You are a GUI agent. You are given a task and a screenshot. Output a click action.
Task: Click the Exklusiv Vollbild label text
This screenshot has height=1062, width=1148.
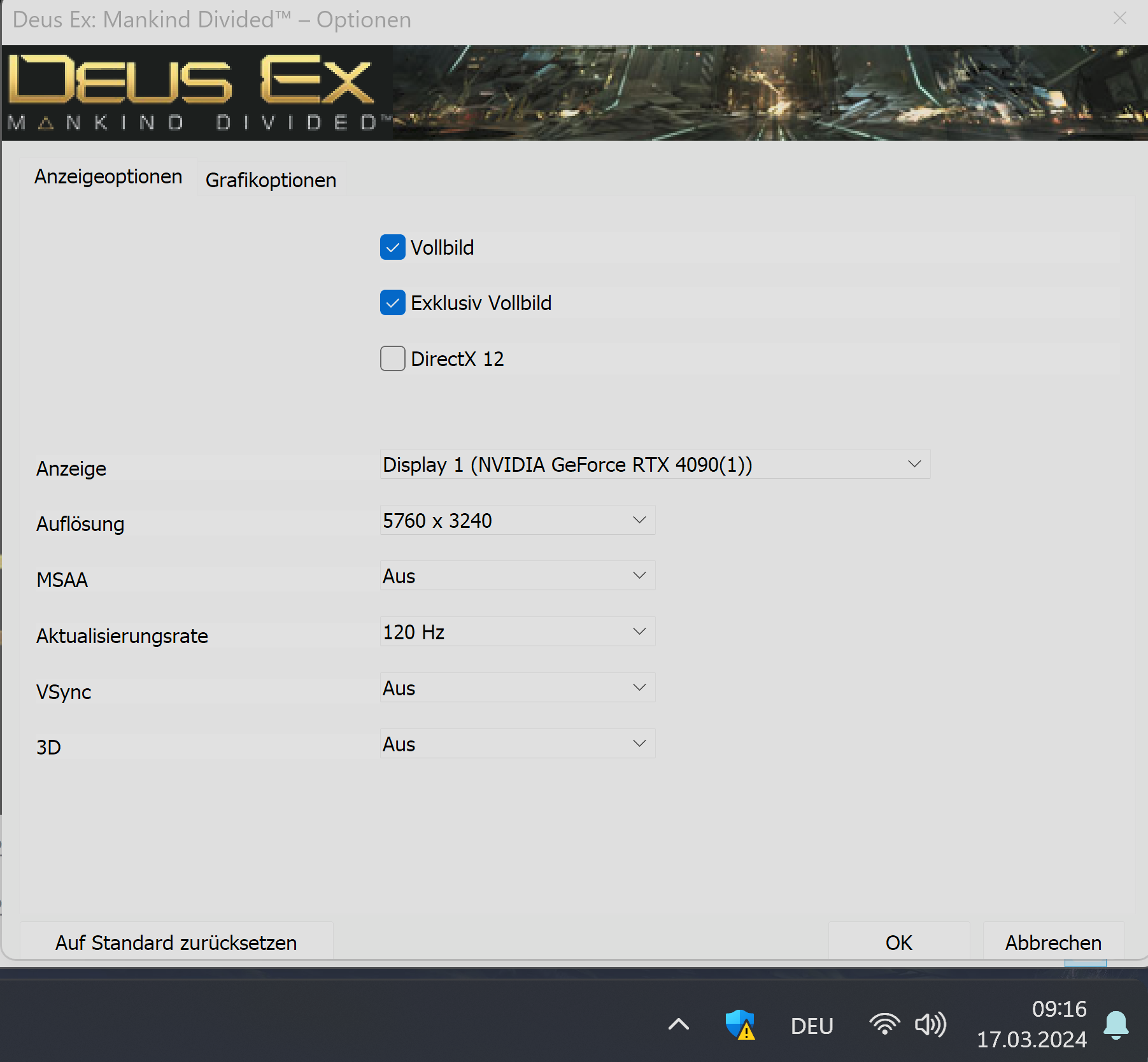pos(481,303)
